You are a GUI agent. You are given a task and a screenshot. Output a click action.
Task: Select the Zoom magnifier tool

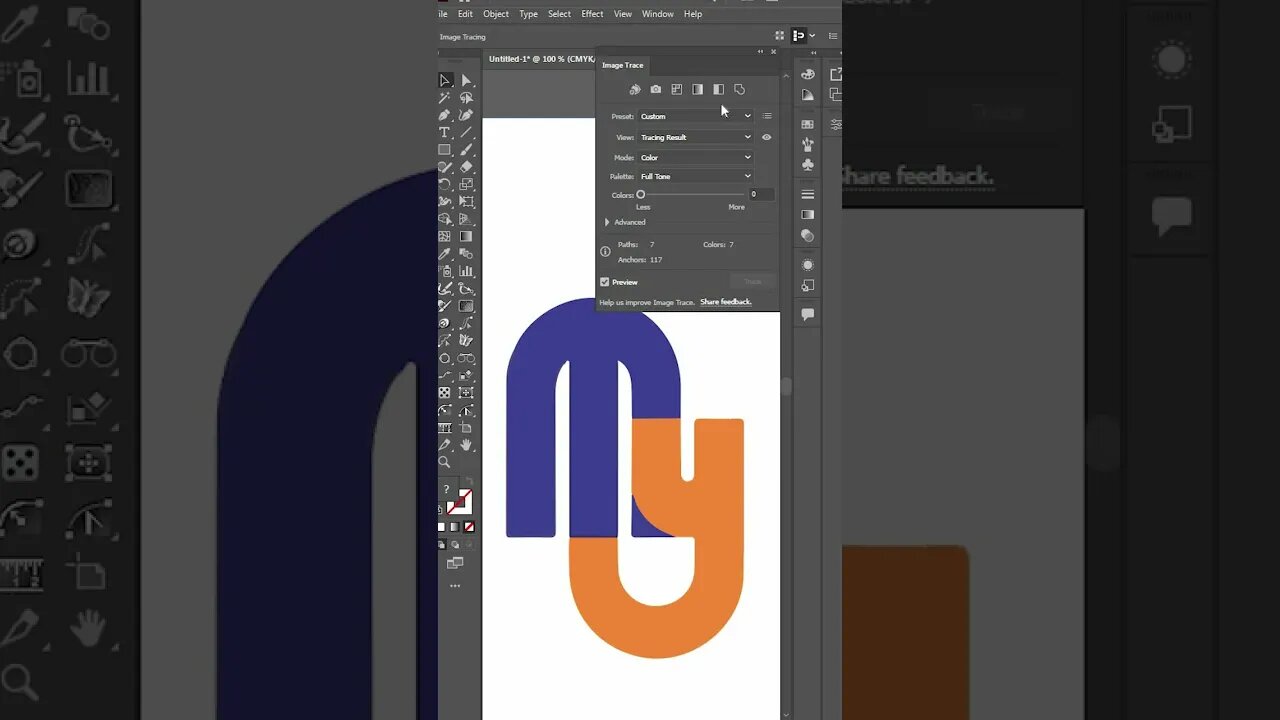445,462
